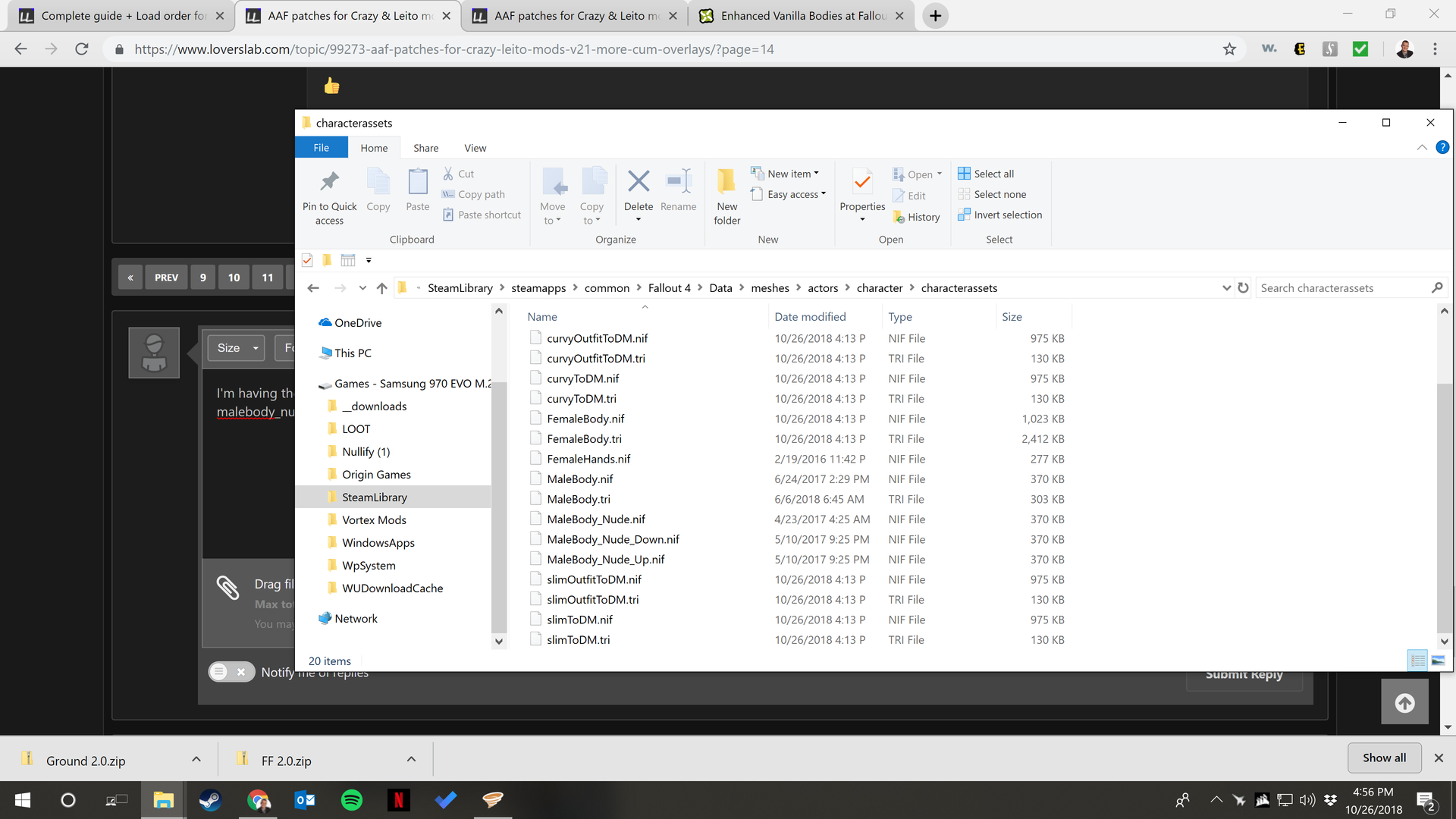Image resolution: width=1456 pixels, height=819 pixels.
Task: Switch to large icons view button
Action: coord(1438,661)
